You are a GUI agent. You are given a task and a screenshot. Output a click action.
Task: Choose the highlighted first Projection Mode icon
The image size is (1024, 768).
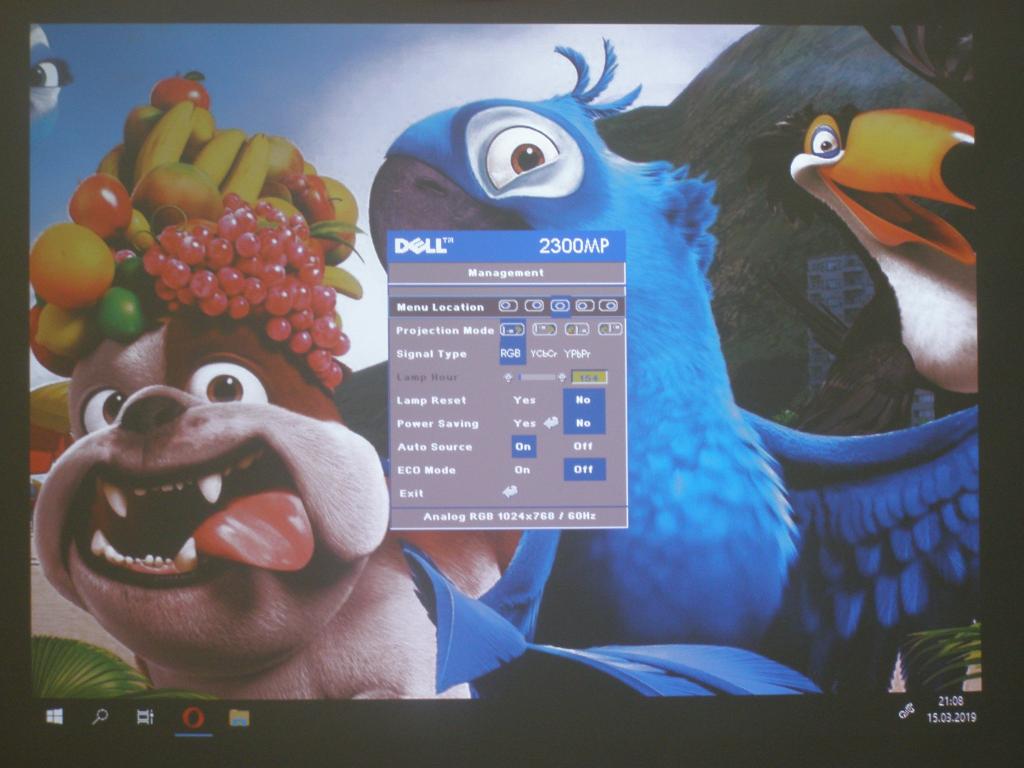pos(513,330)
